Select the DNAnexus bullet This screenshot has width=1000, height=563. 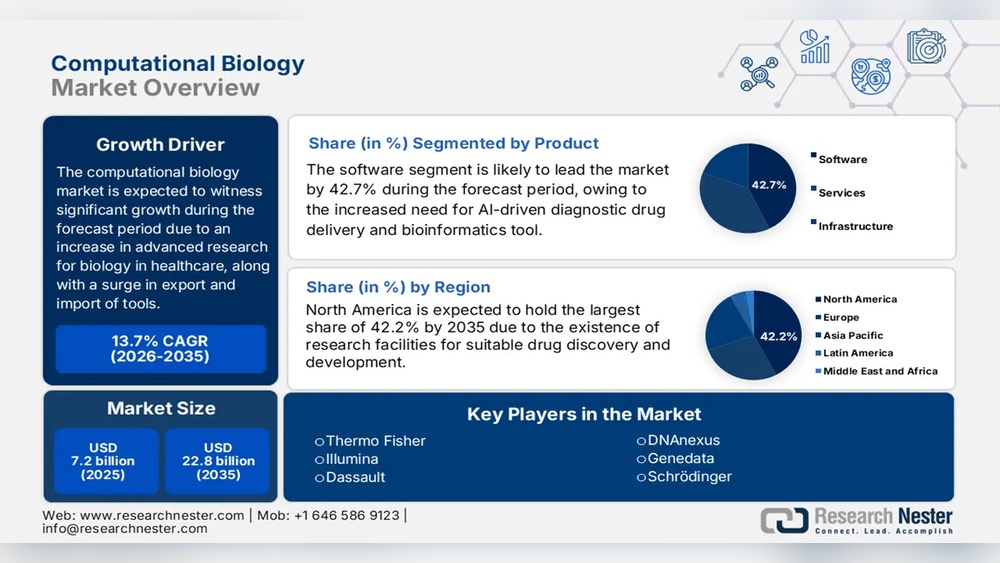(641, 441)
